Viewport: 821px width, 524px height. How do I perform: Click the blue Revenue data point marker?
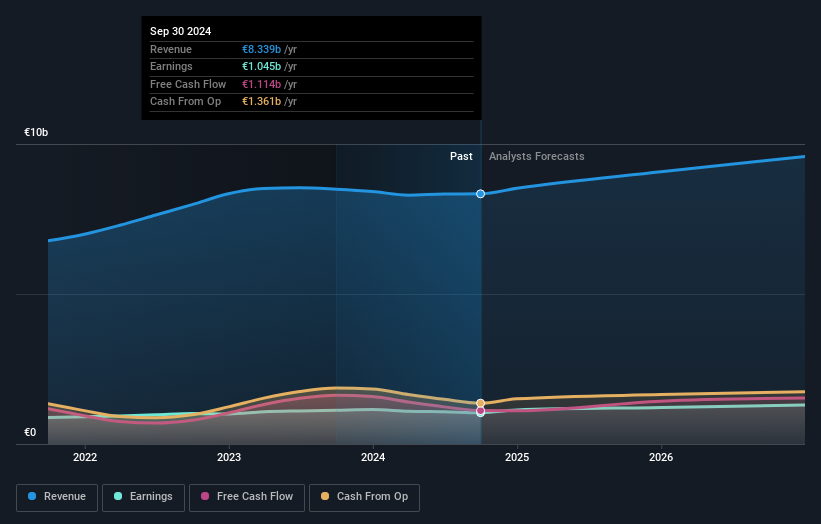click(480, 194)
